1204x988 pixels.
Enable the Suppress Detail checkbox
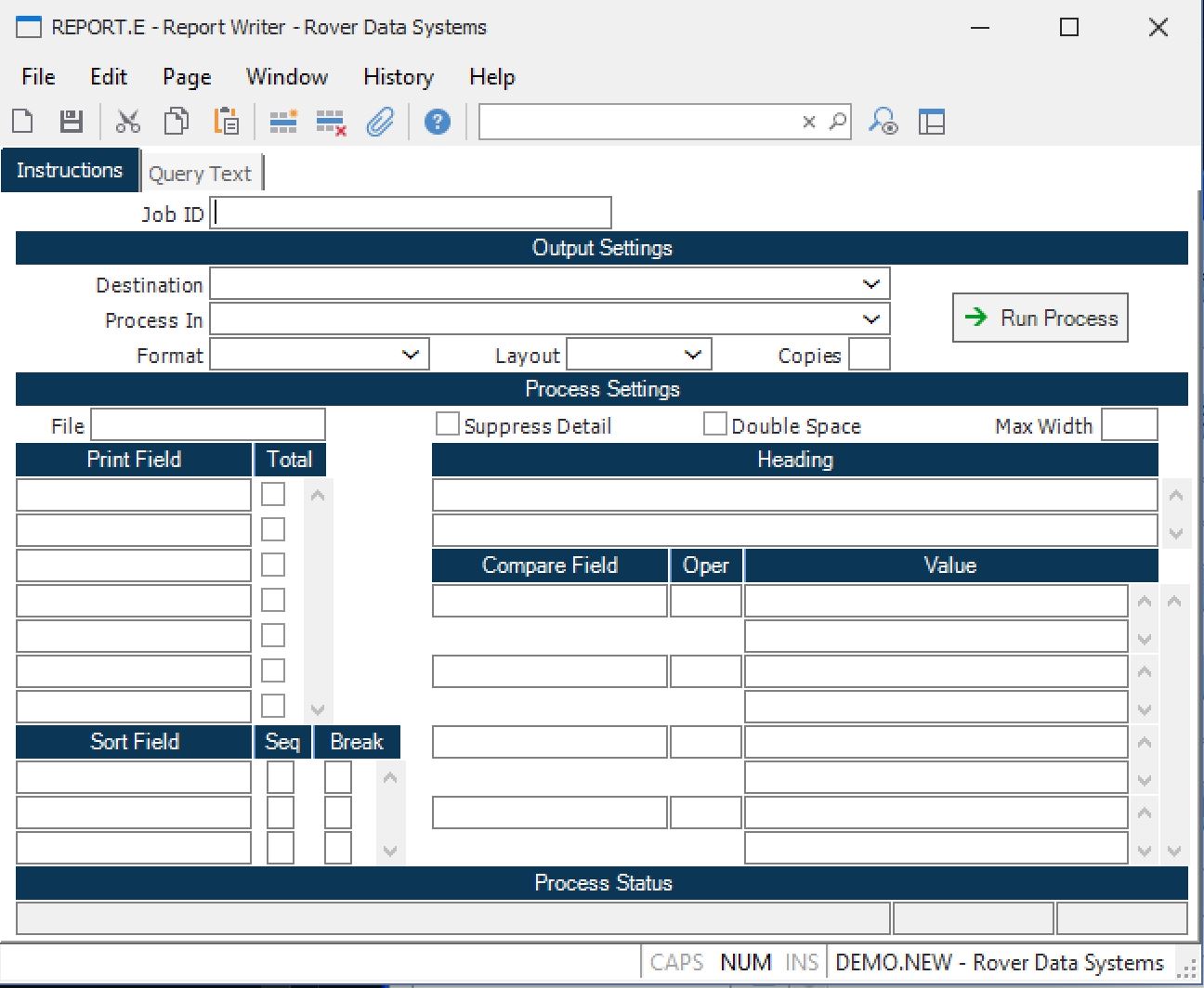(x=448, y=424)
